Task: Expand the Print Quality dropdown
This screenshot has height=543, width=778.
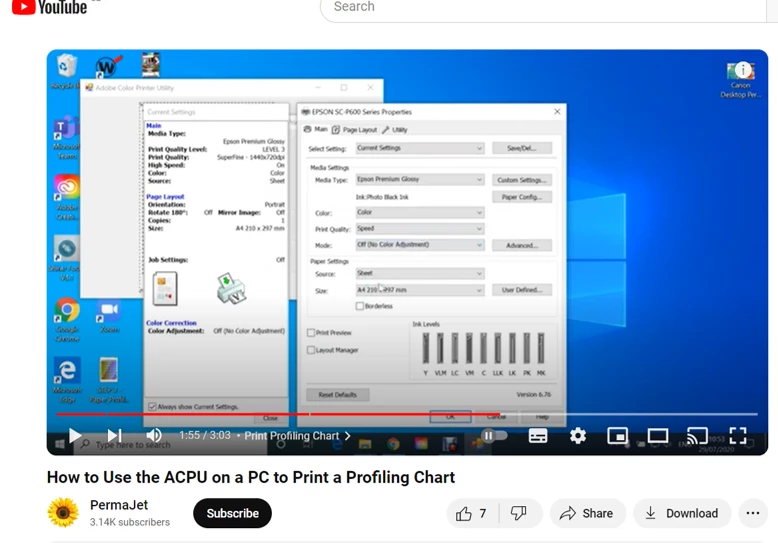Action: [x=420, y=228]
